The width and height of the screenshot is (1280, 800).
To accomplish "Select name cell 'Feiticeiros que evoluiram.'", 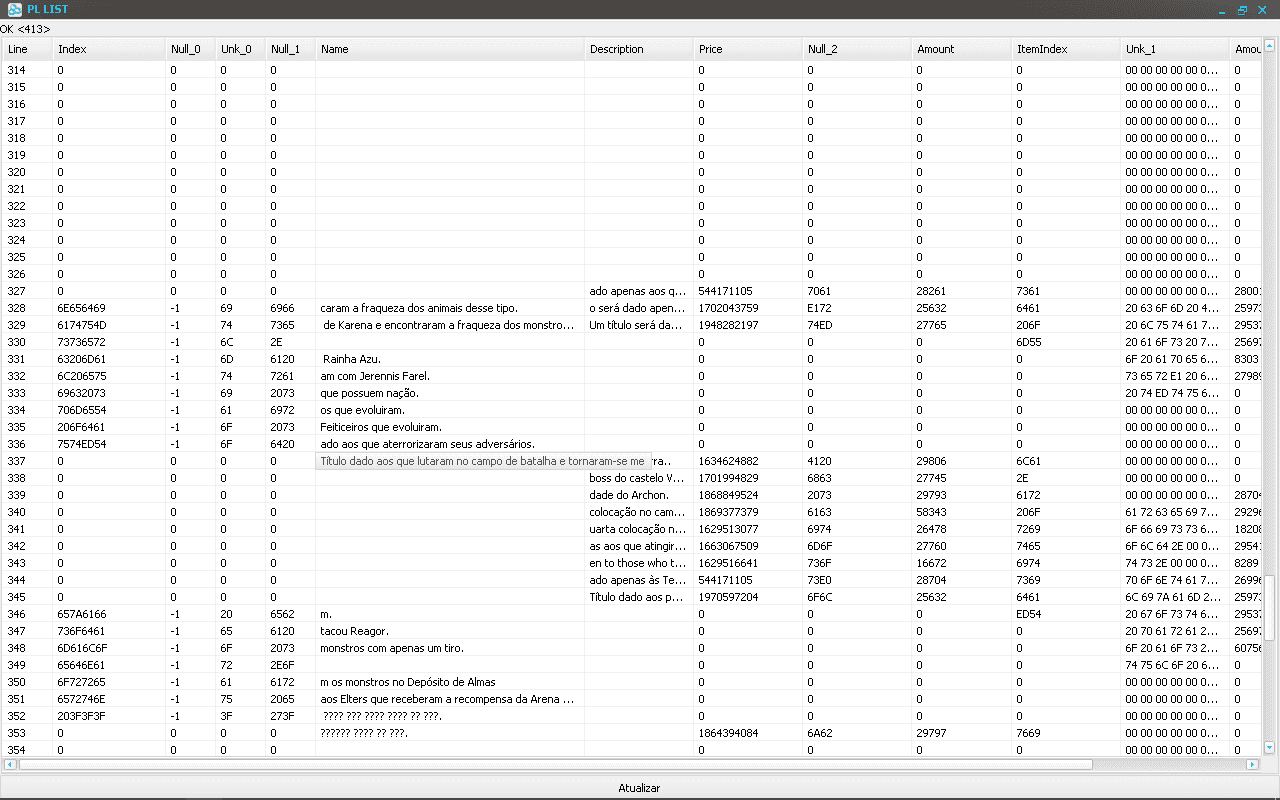I will [450, 427].
